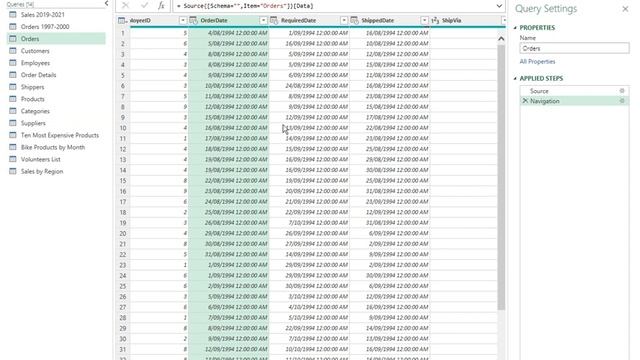Screen dimensions: 640x360
Task: Open the table options menu at grid corner
Action: click(122, 20)
